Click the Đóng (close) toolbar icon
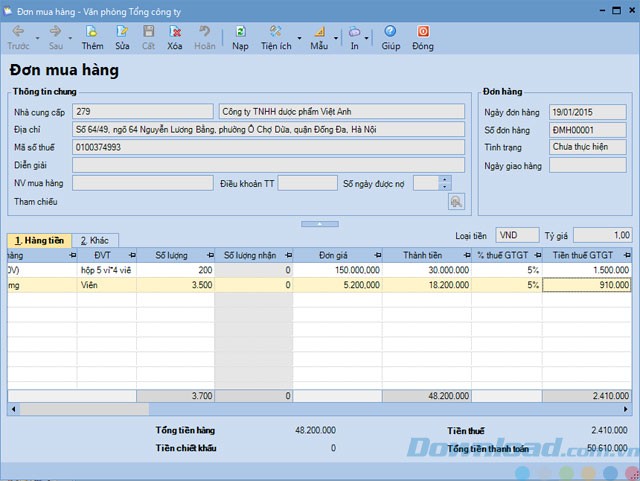 pos(422,32)
